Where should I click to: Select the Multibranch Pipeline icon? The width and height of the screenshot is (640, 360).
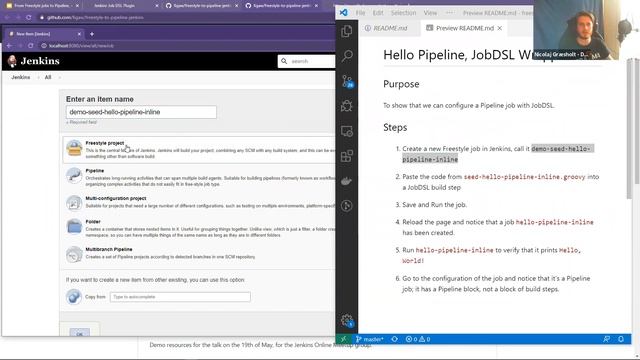(x=74, y=254)
